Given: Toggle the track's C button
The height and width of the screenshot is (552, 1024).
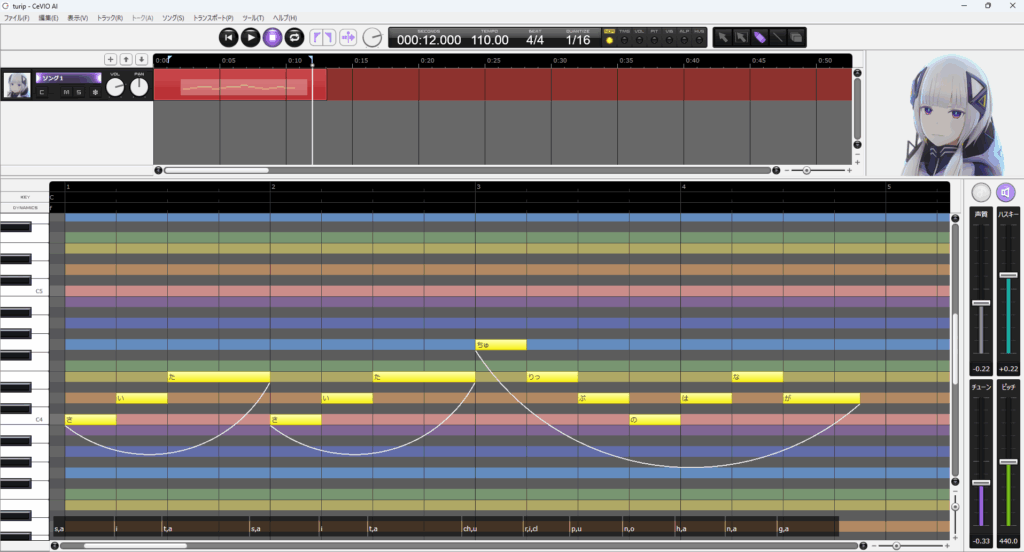Looking at the screenshot, I should (42, 92).
